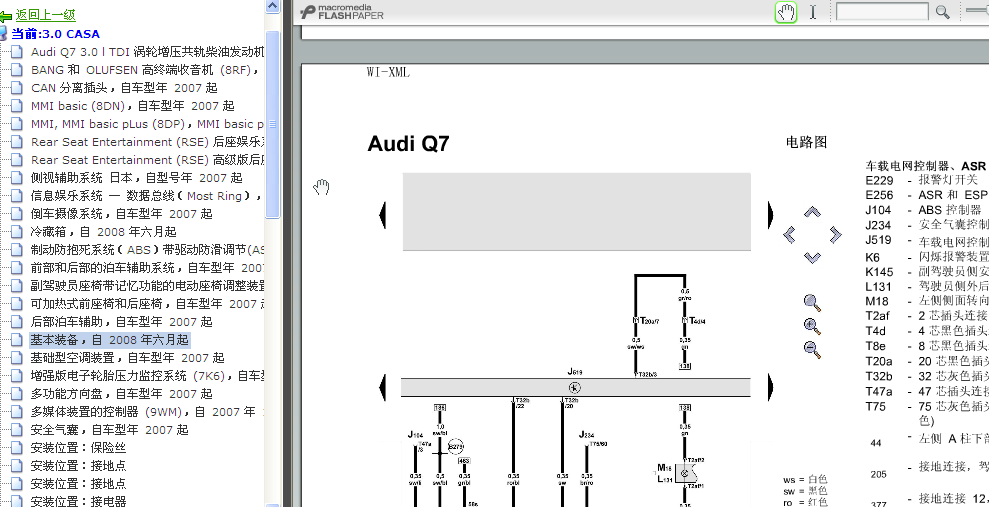Open 可加热式前座椅和后座椅 document
Viewport: 989px width, 507px height.
(x=148, y=303)
